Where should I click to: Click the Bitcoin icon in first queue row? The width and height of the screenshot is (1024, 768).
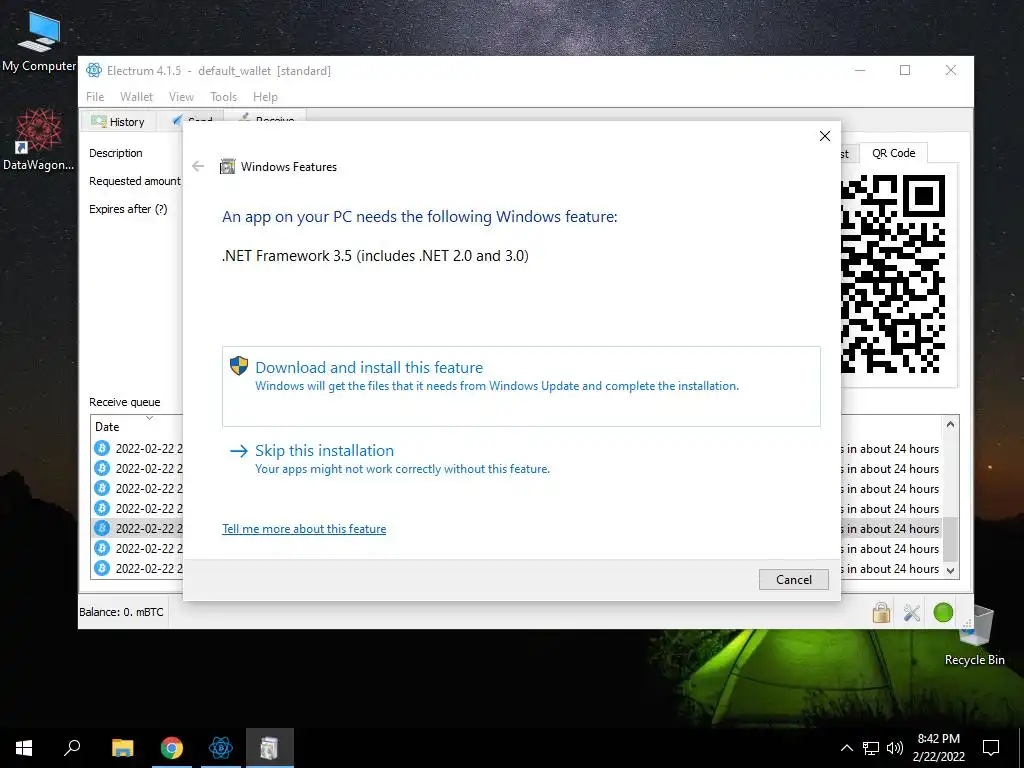[102, 448]
